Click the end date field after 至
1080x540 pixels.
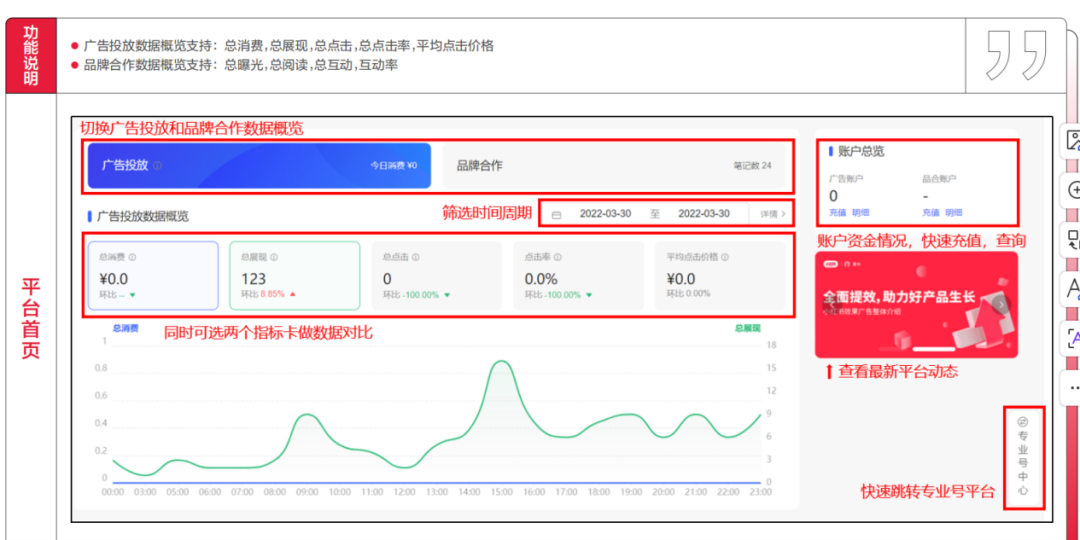click(703, 214)
